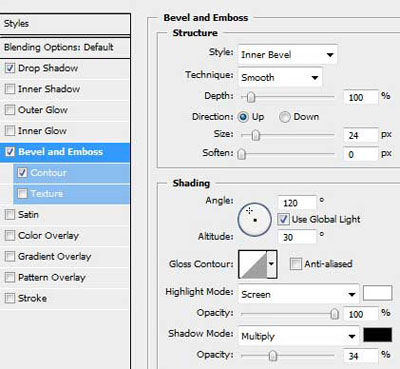The height and width of the screenshot is (369, 400).
Task: Turn on the Gradient Overlay checkbox
Action: [10, 256]
